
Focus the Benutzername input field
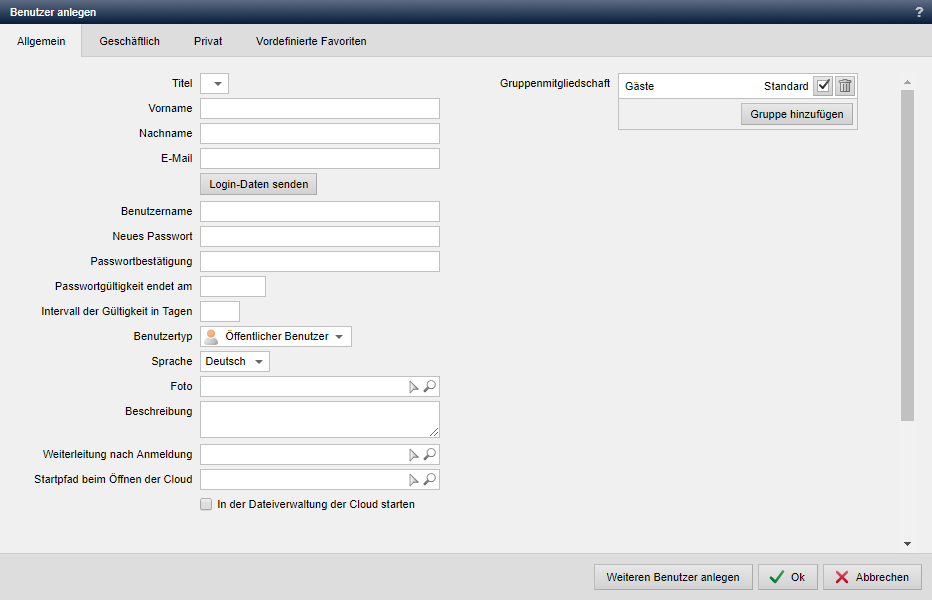pyautogui.click(x=320, y=212)
